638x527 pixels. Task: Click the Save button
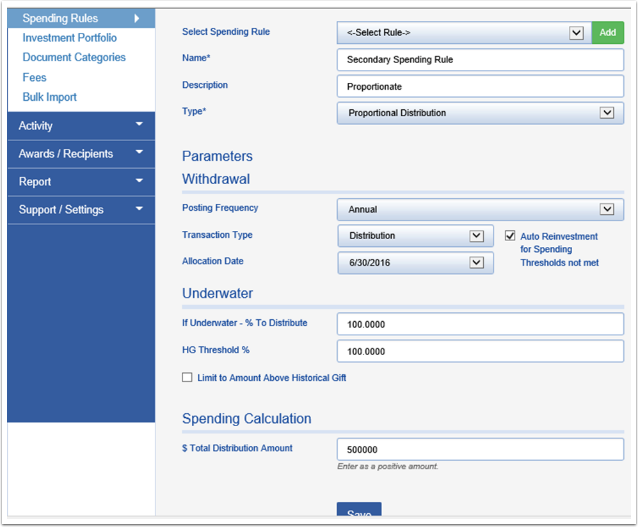359,510
